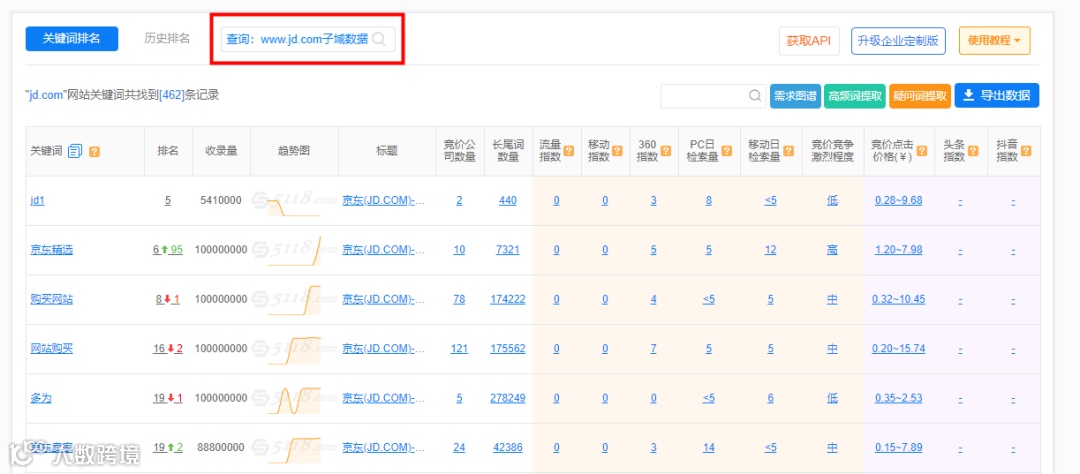The height and width of the screenshot is (474, 1080).
Task: Open help icon for 抖音指数 column
Action: 1026,151
